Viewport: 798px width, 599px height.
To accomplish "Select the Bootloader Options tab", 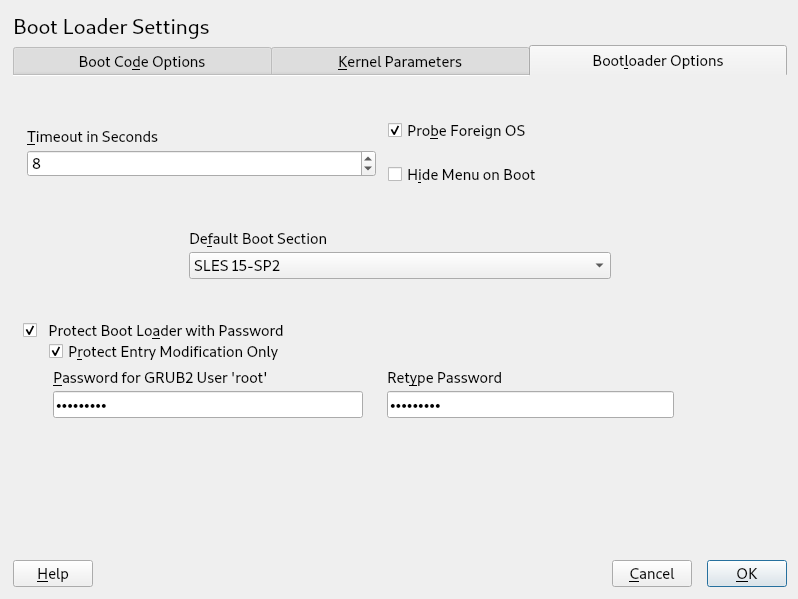I will (x=657, y=60).
